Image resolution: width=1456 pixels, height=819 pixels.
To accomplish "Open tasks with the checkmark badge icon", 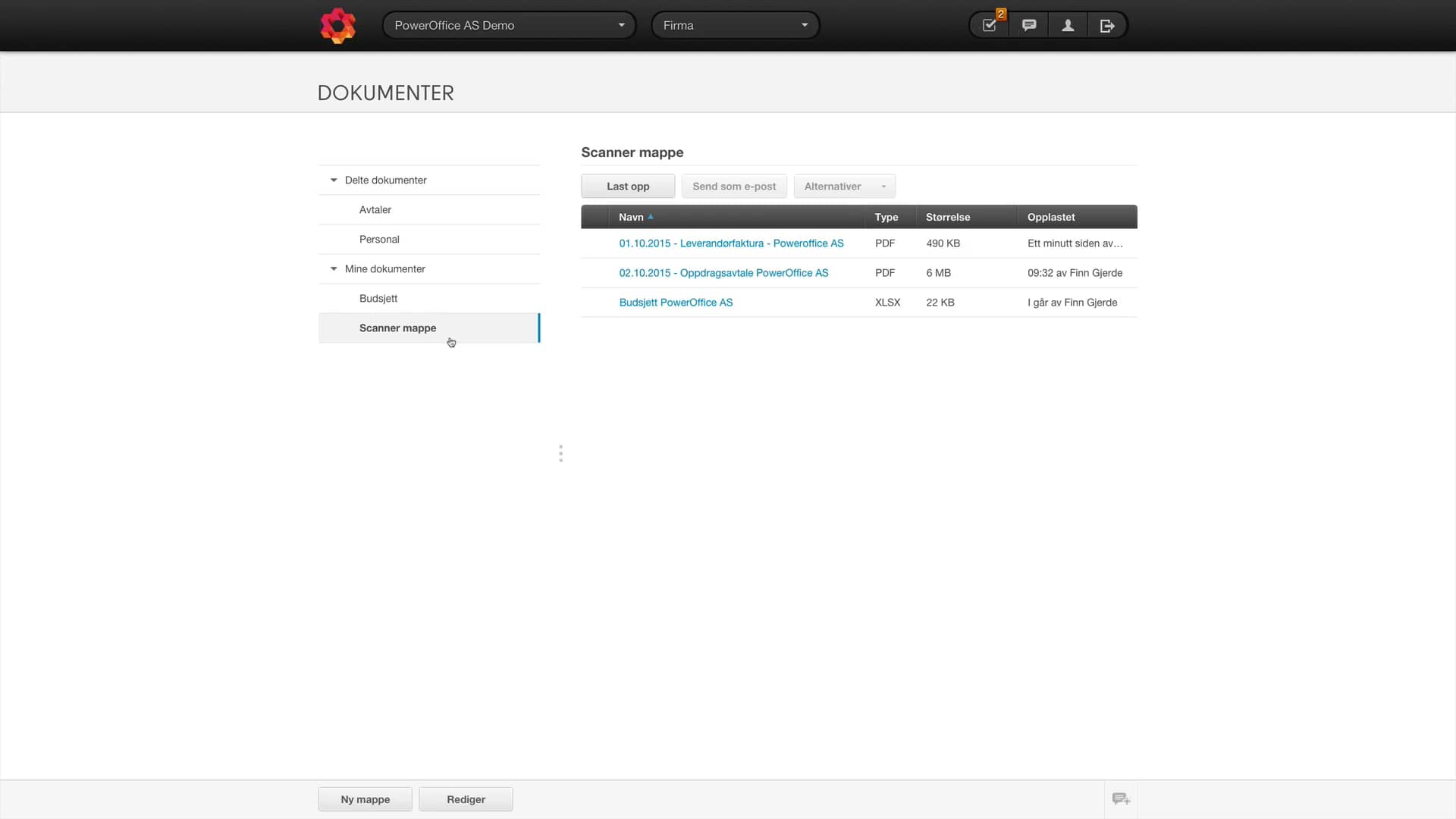I will point(989,25).
